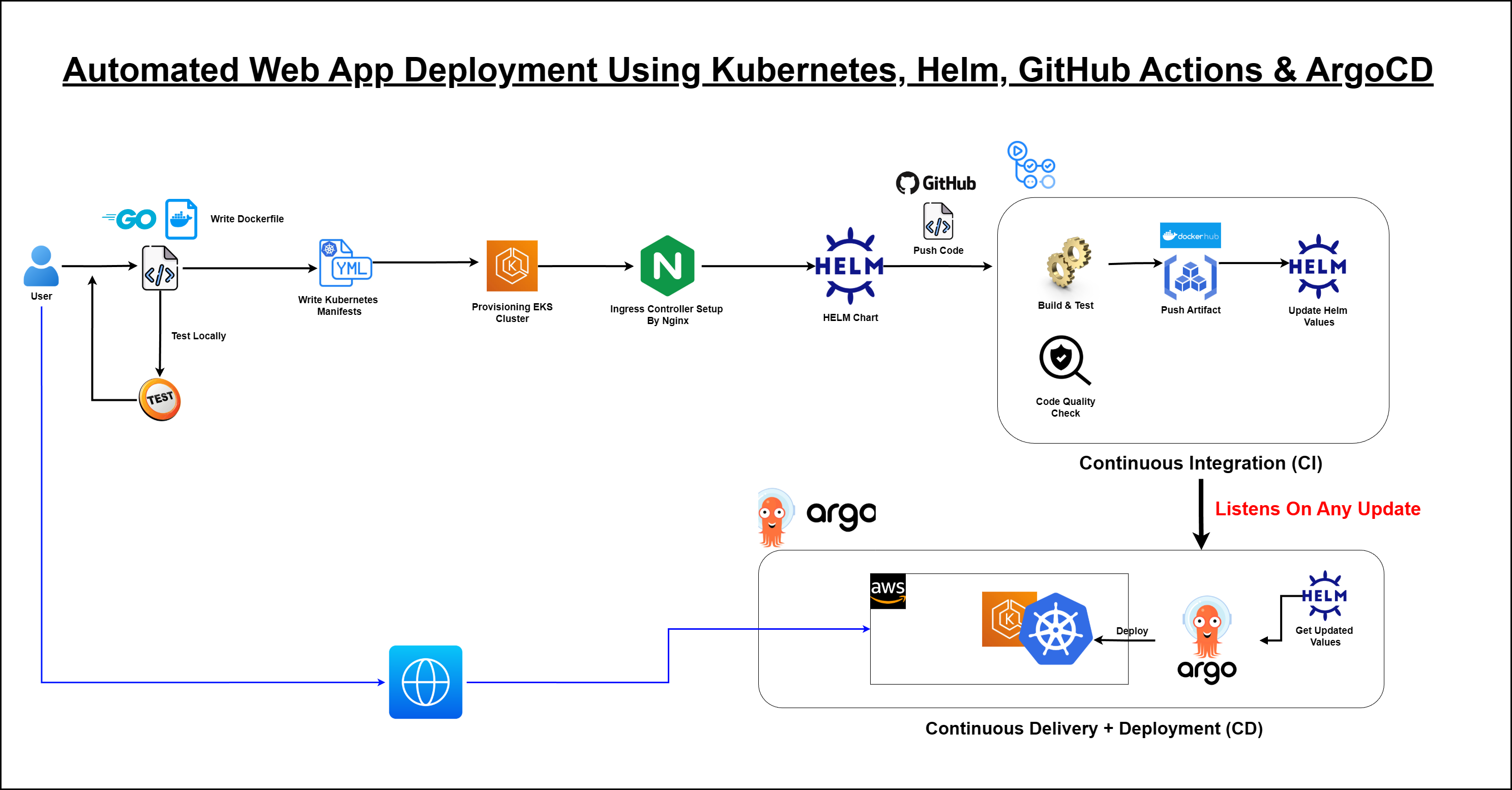Viewport: 1512px width, 790px height.
Task: Select the Continuous Integration (CI) label
Action: (1200, 463)
